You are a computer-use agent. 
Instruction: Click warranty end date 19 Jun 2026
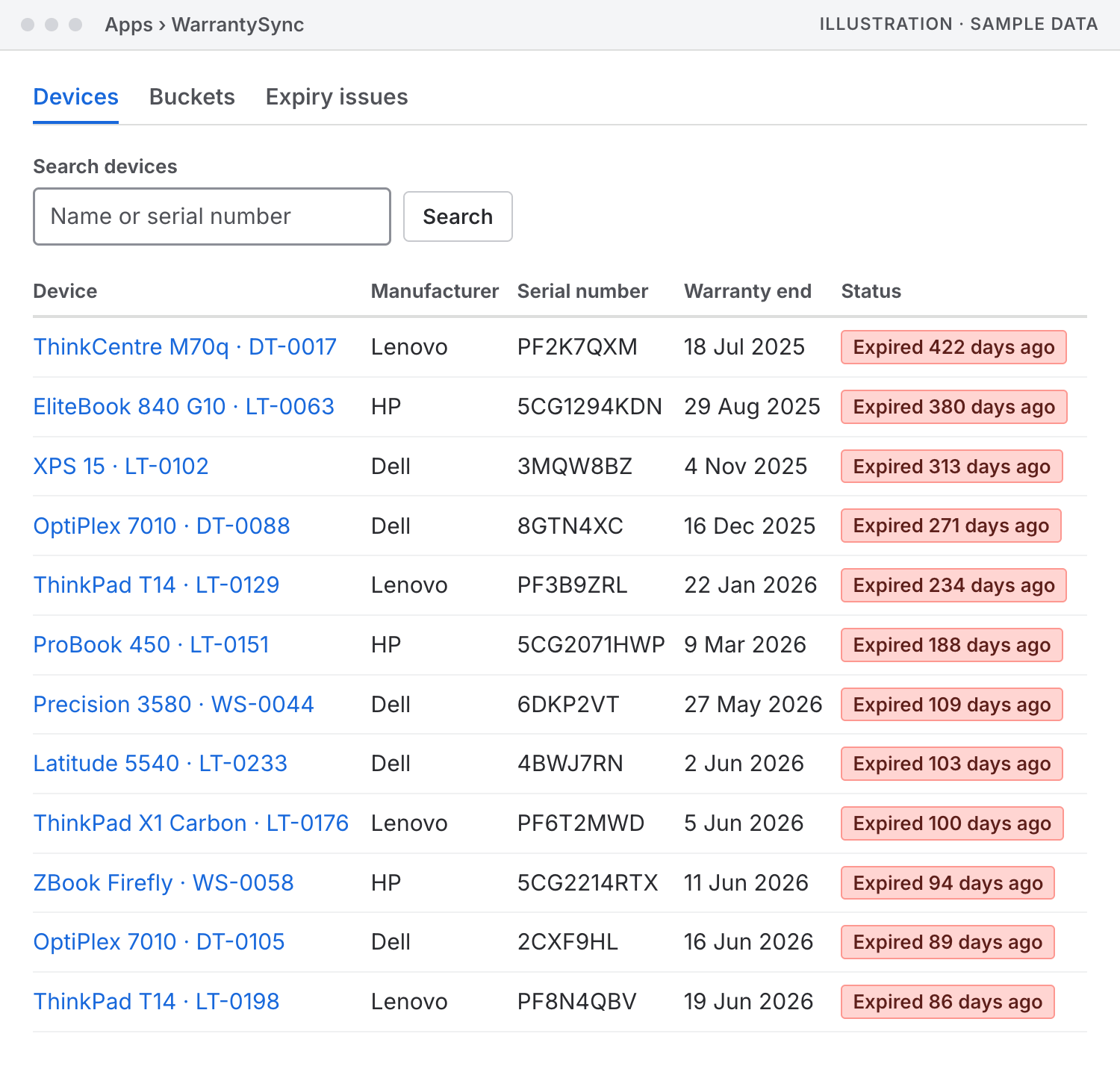[x=749, y=1002]
